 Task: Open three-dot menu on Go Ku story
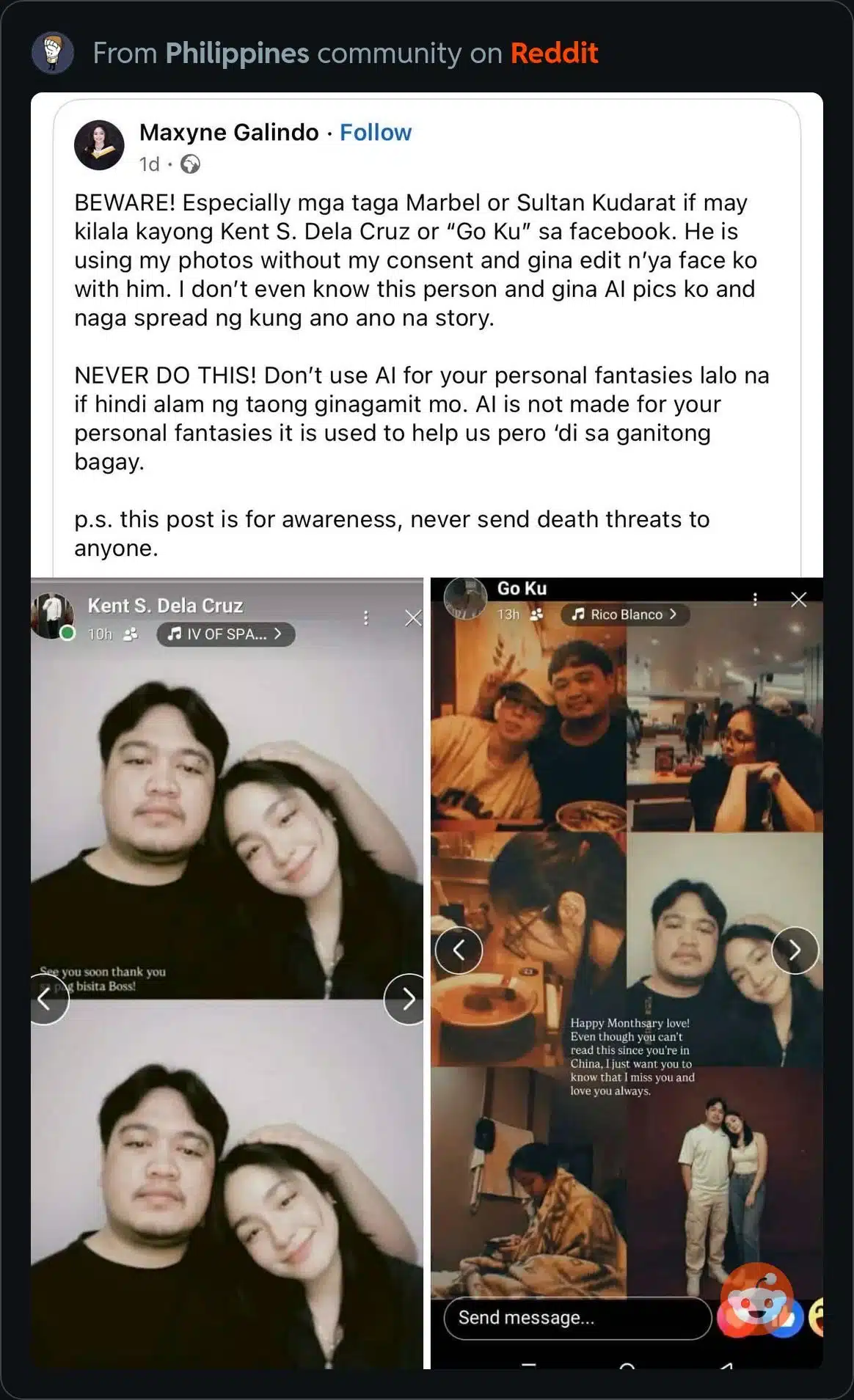(755, 599)
